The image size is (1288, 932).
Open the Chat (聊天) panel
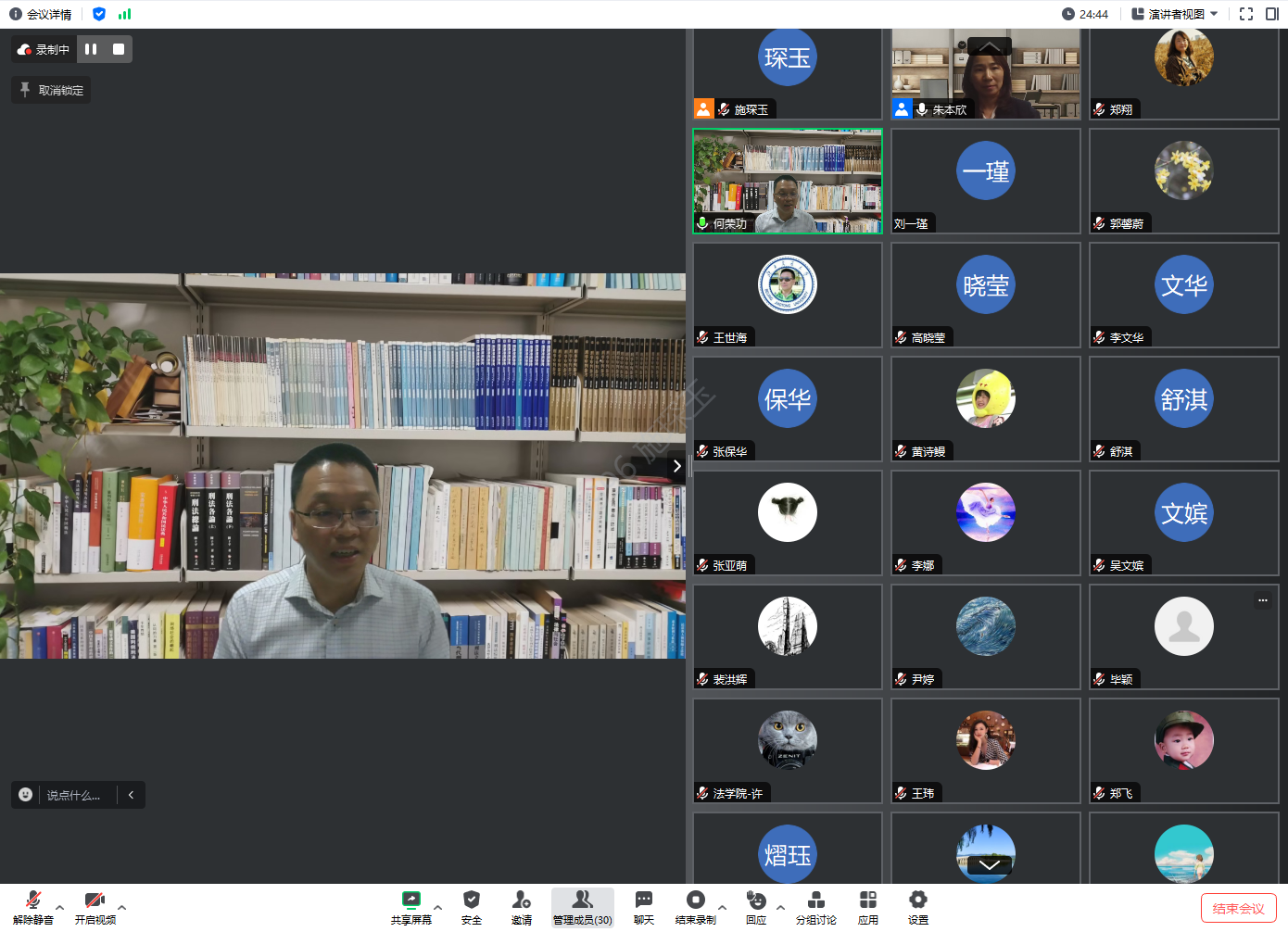643,900
